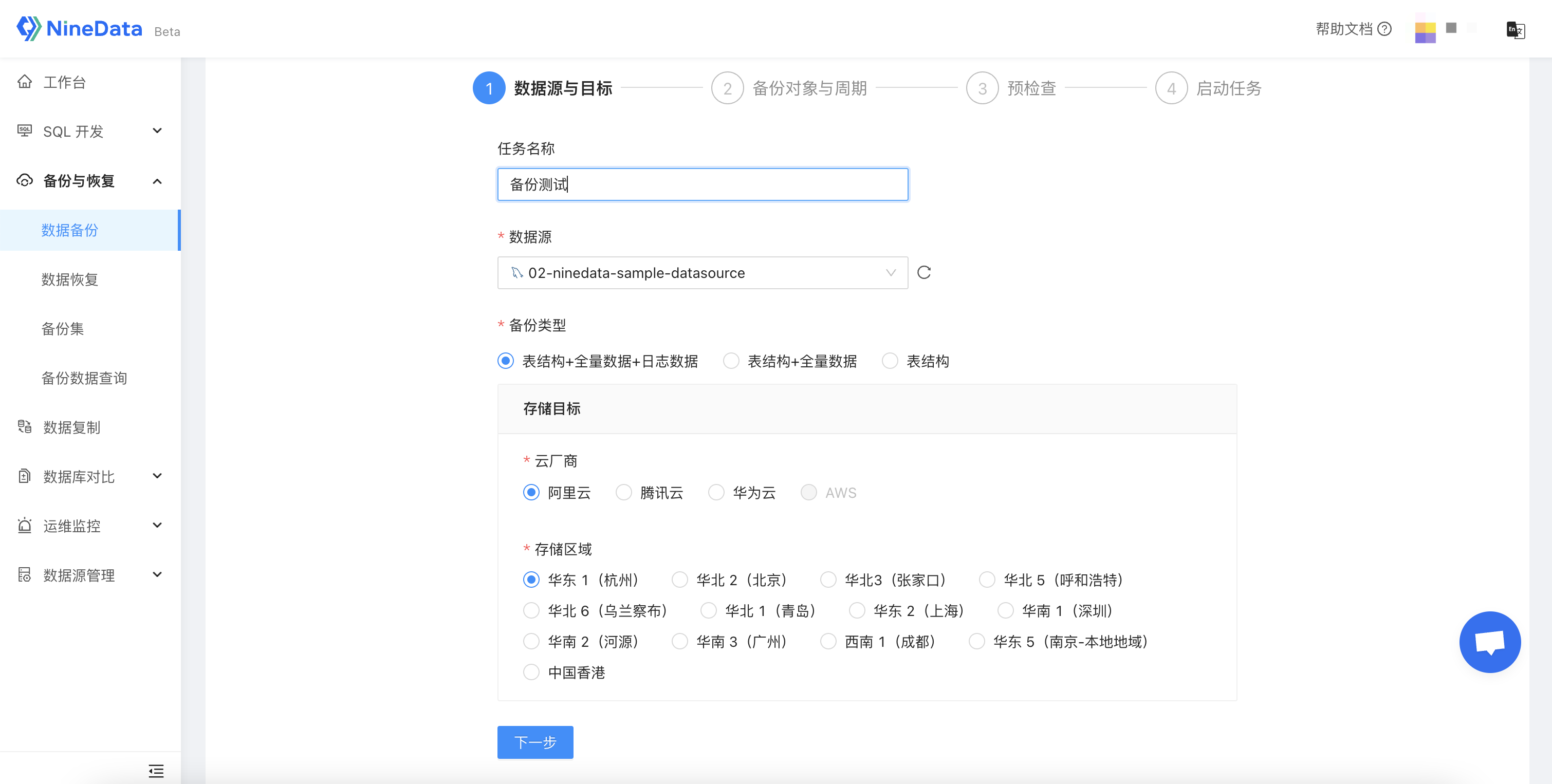Select 华东 2（上海）storage region
Image resolution: width=1552 pixels, height=784 pixels.
coord(857,610)
